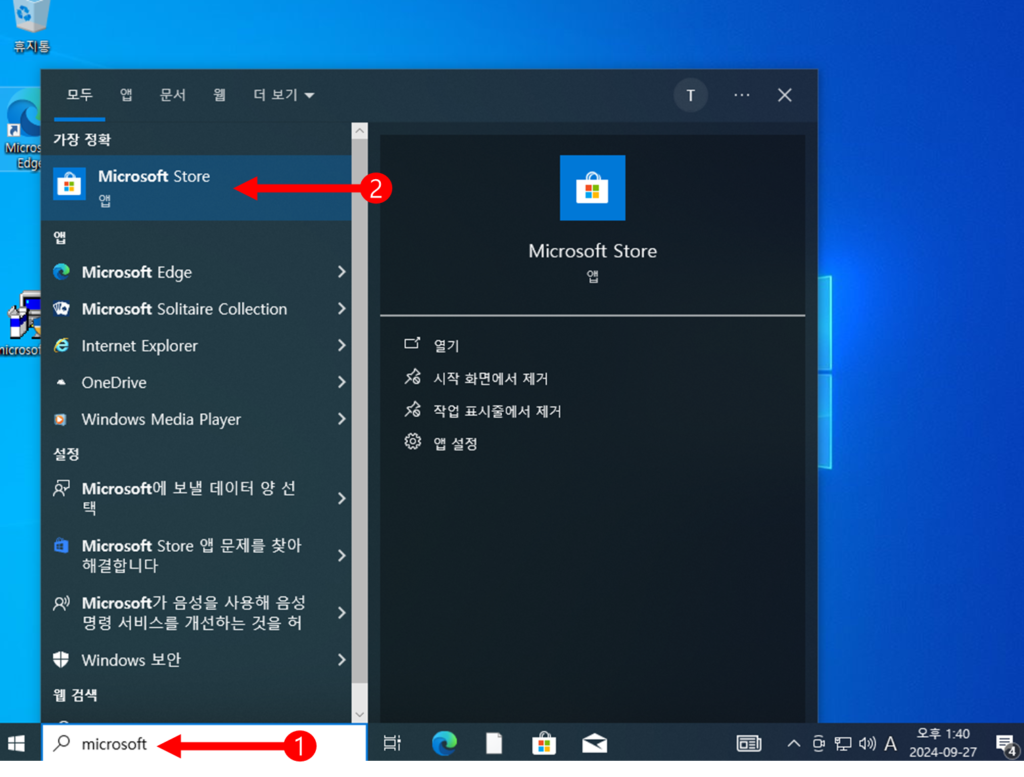This screenshot has width=1024, height=777.
Task: Launch Microsoft Edge from app results
Action: pyautogui.click(x=188, y=272)
